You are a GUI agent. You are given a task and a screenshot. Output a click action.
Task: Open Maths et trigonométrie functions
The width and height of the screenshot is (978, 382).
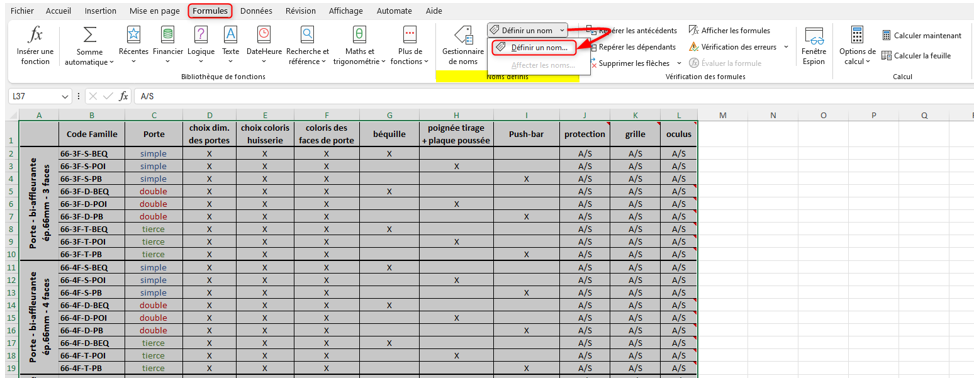pyautogui.click(x=359, y=45)
